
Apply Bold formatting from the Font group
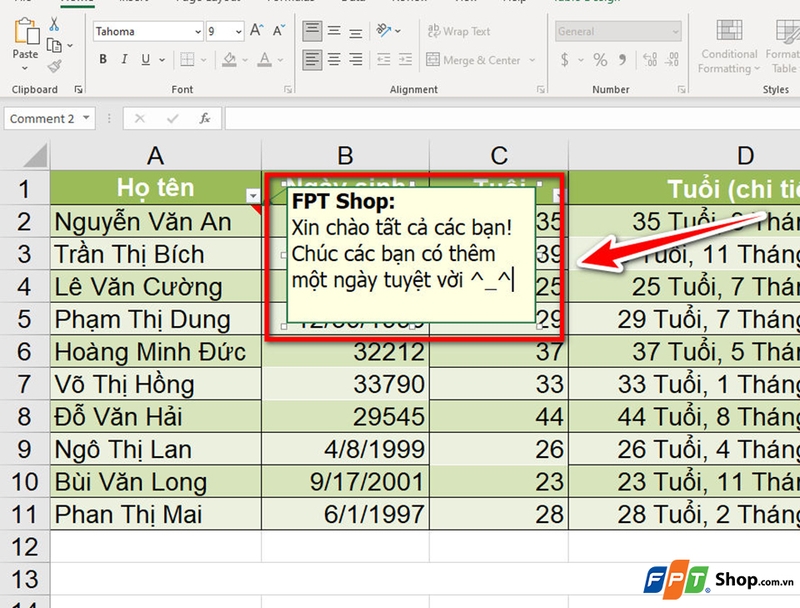pos(104,58)
